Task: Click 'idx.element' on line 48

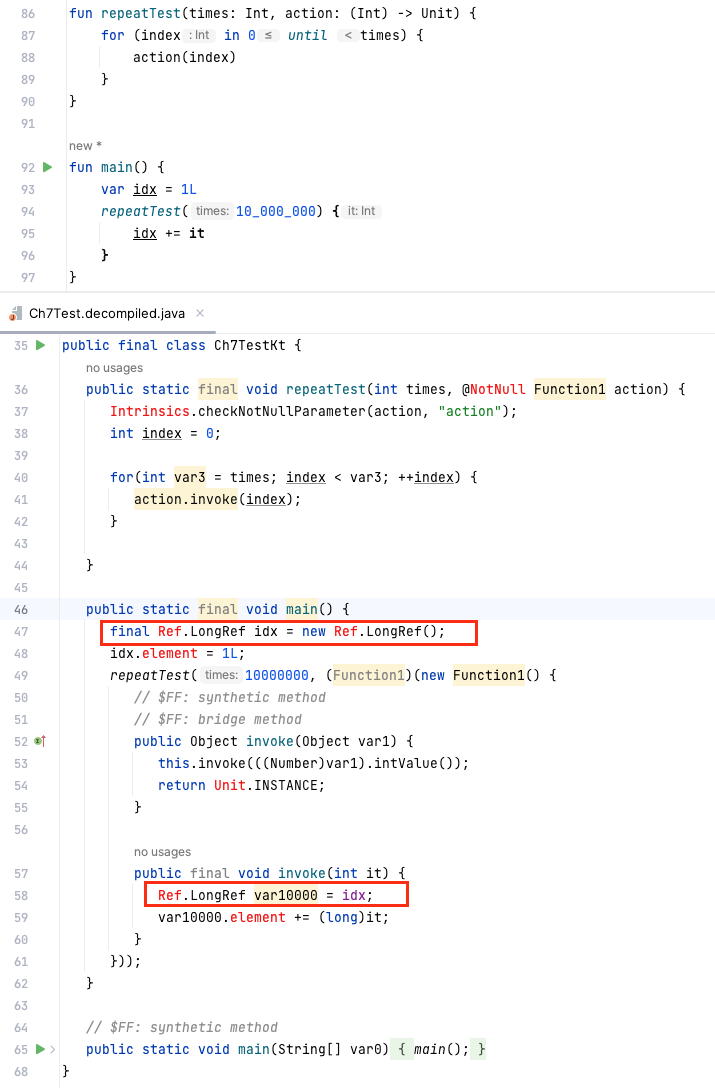Action: [x=153, y=654]
